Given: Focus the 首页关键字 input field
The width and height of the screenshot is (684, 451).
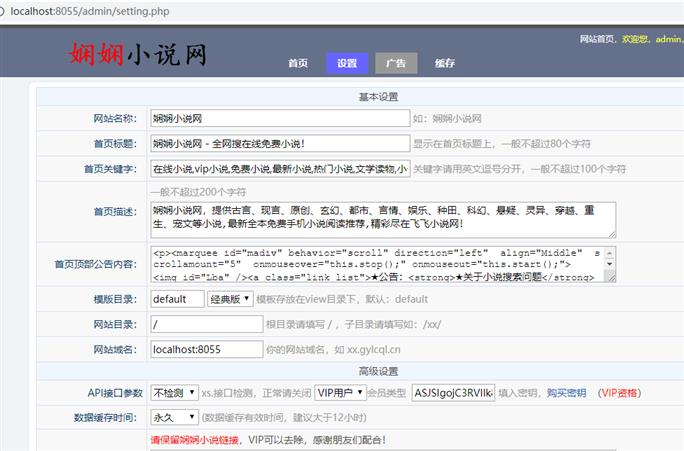Looking at the screenshot, I should point(280,169).
